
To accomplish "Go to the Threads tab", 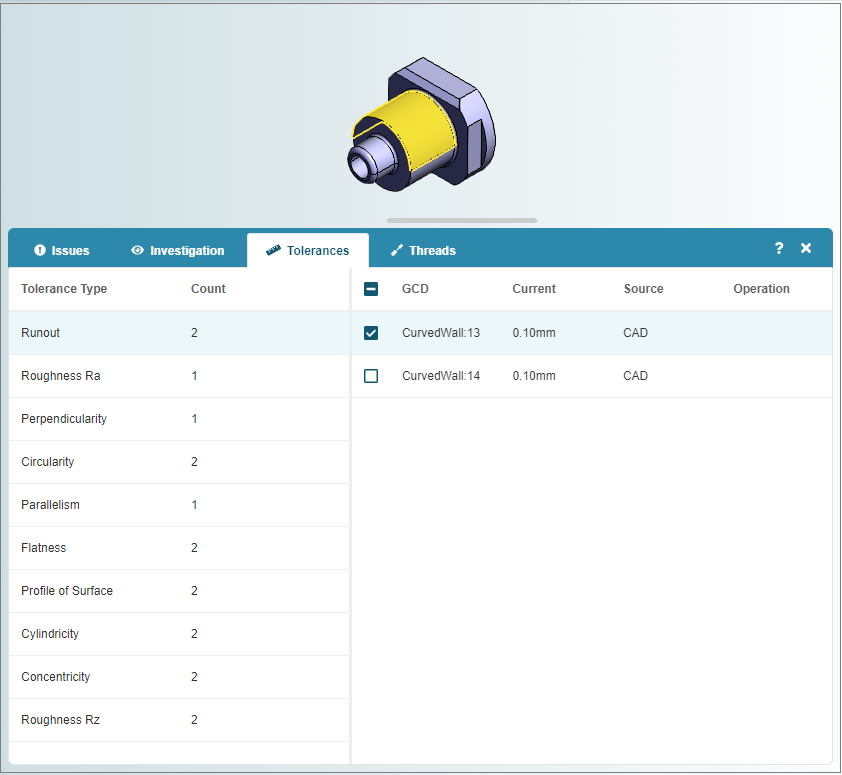I will 423,250.
